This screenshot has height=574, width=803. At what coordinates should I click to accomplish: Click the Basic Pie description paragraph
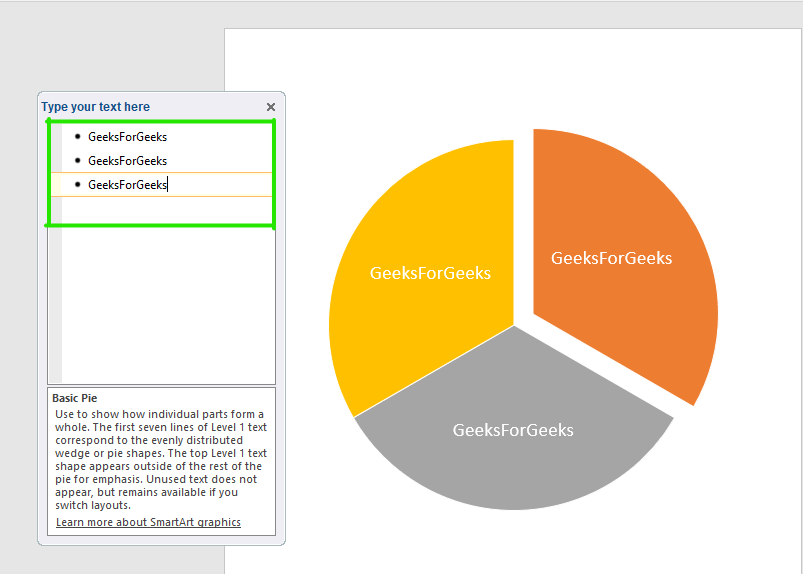click(x=161, y=459)
